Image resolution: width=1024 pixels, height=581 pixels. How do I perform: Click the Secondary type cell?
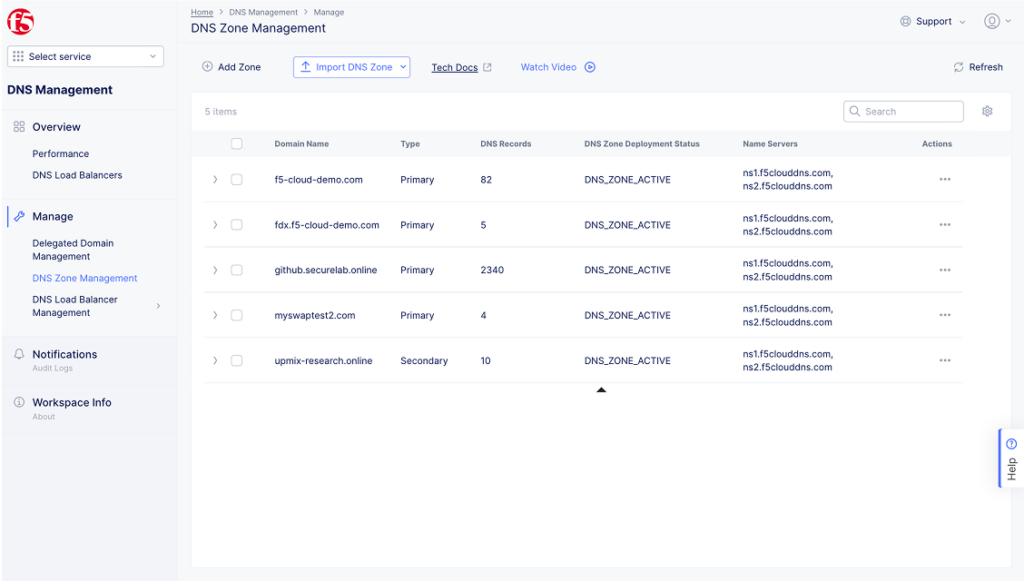424,360
